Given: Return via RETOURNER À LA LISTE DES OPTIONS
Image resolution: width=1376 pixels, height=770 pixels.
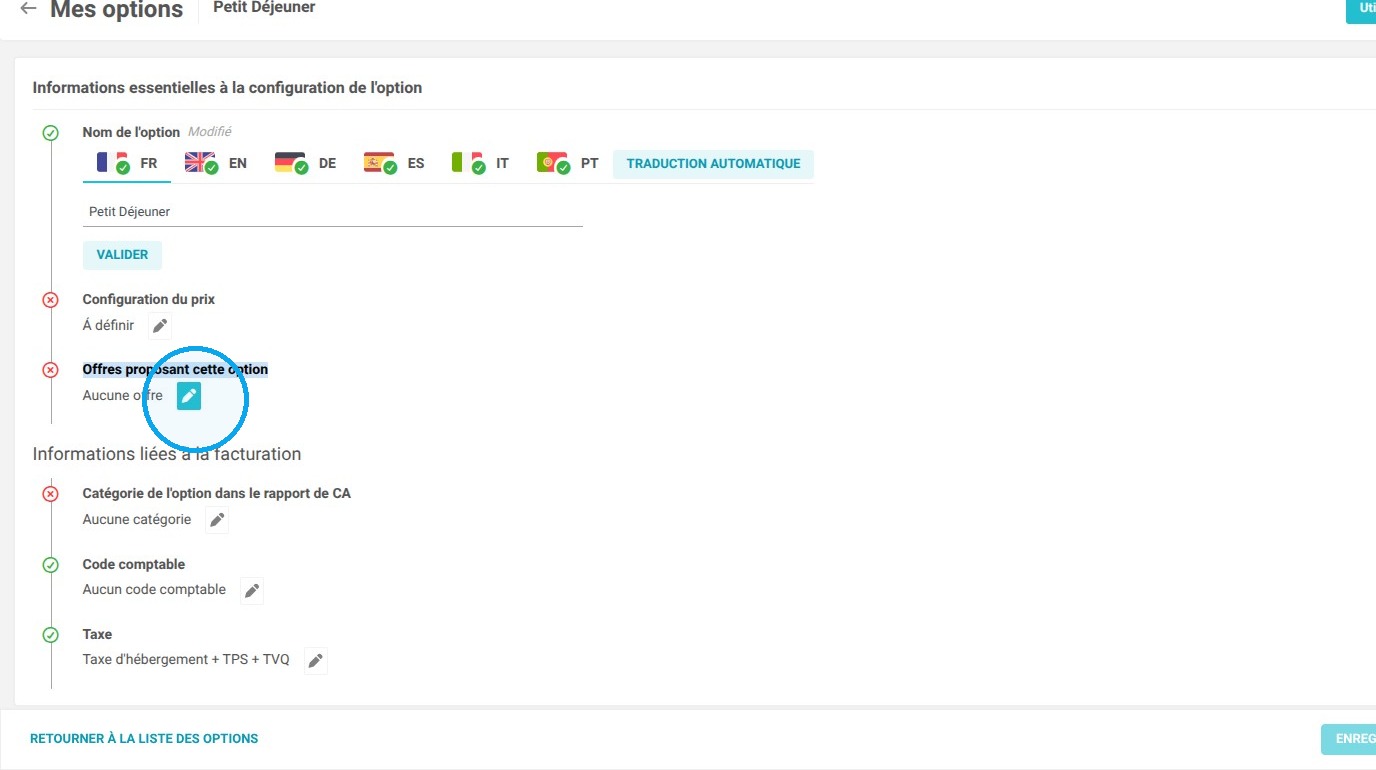Looking at the screenshot, I should (x=144, y=739).
